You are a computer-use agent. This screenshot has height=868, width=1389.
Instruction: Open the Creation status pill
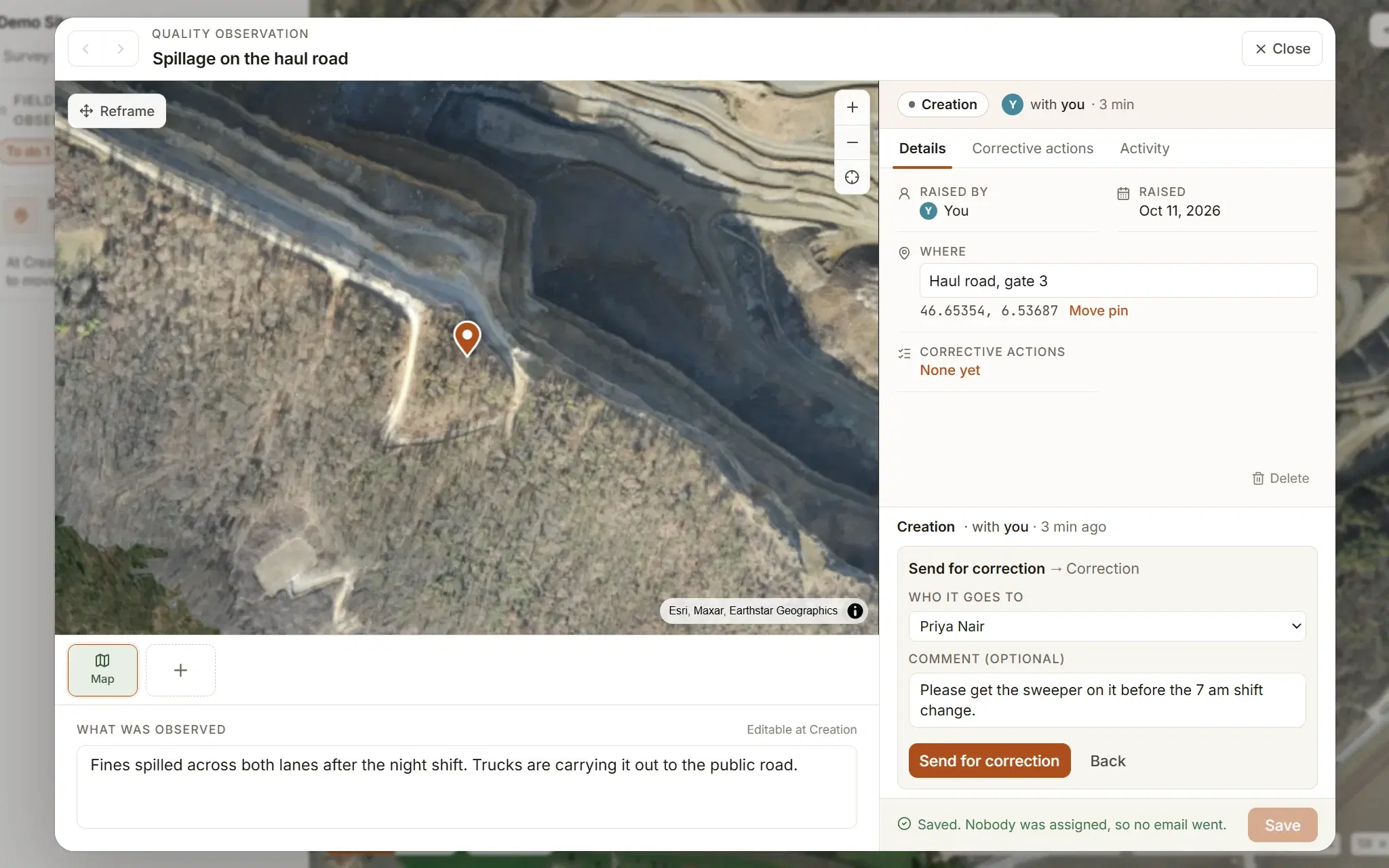pos(943,104)
